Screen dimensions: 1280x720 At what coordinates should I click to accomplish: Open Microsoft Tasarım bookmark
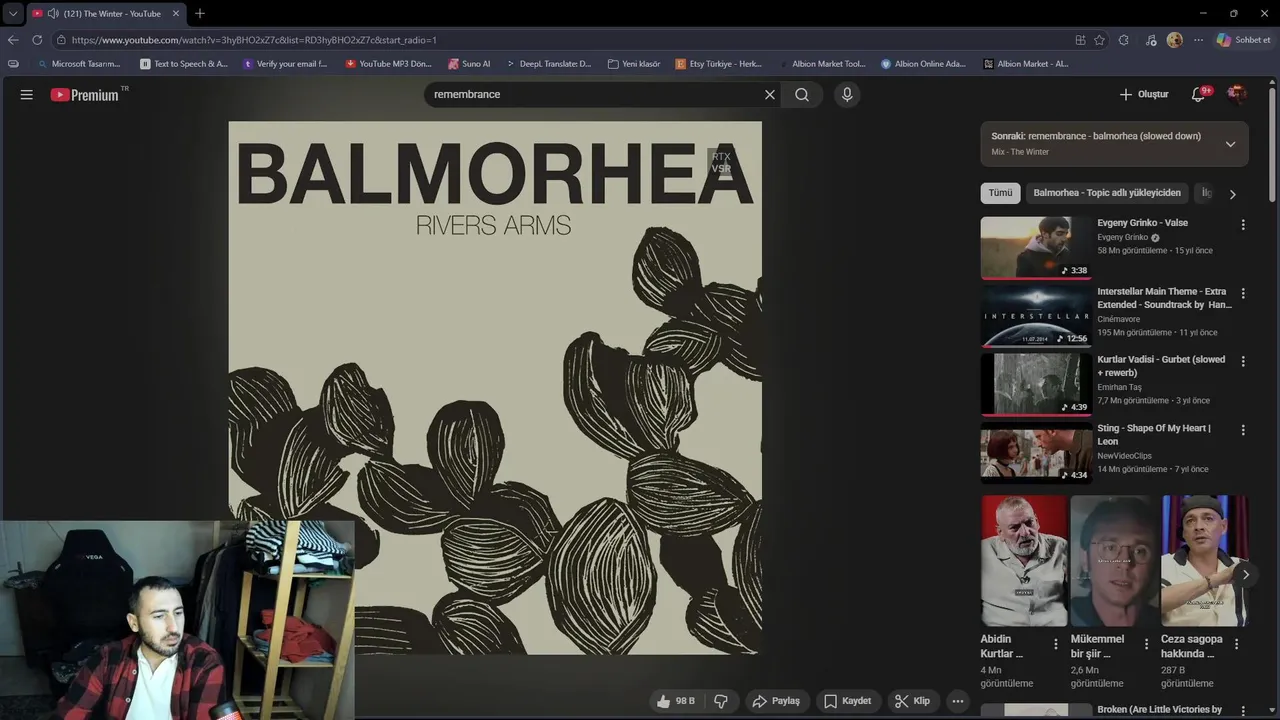[x=78, y=64]
